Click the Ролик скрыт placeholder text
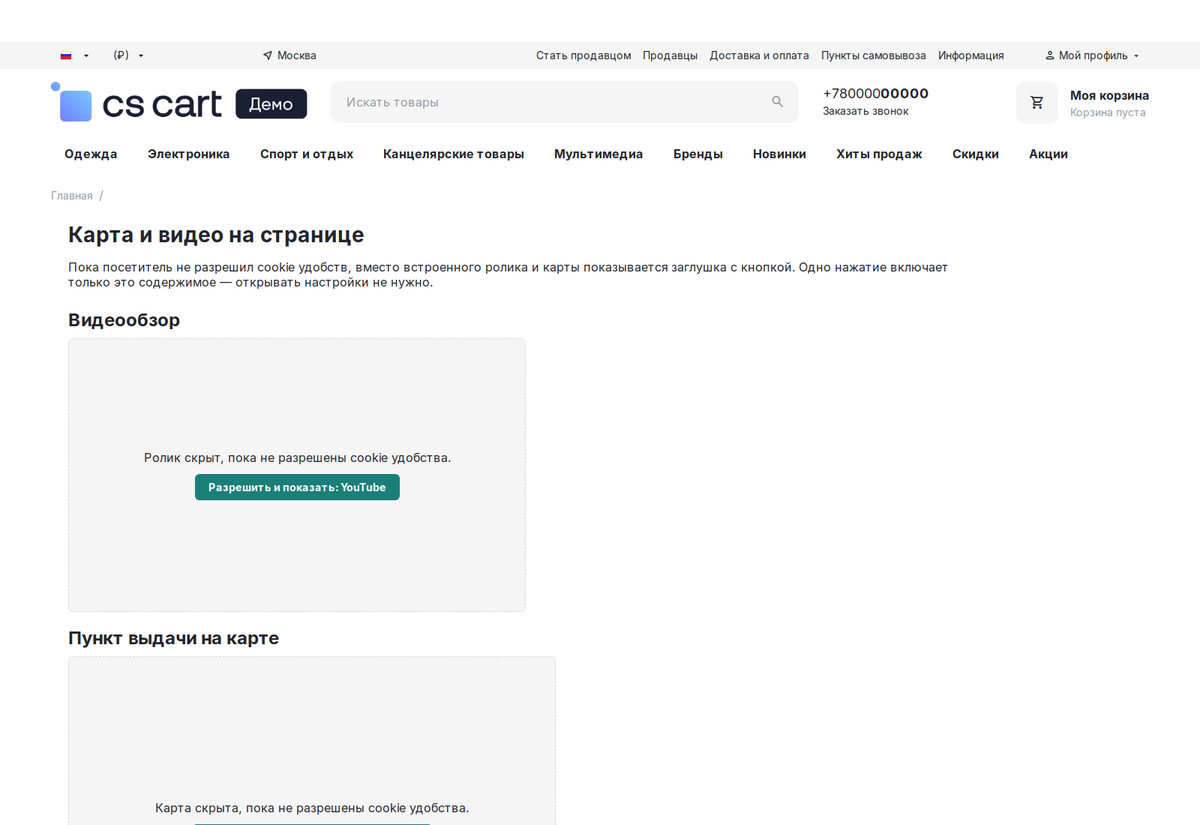Screen dimensions: 1200x825 click(x=298, y=458)
